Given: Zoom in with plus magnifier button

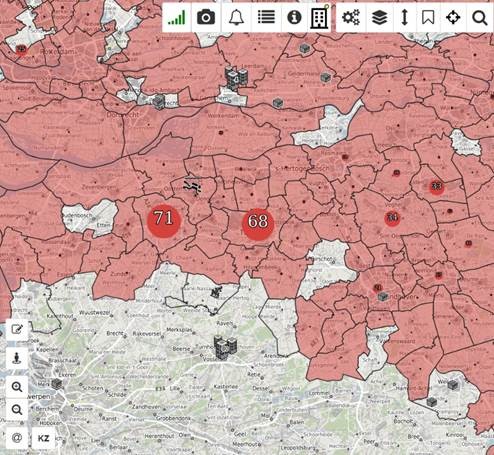Looking at the screenshot, I should [17, 387].
